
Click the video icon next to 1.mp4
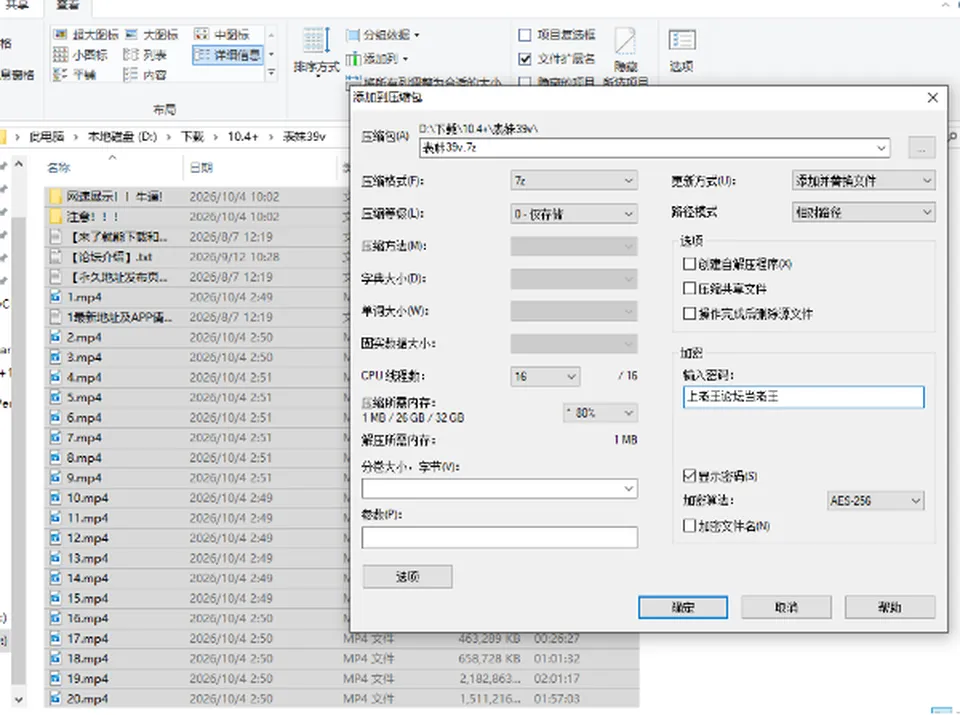56,297
